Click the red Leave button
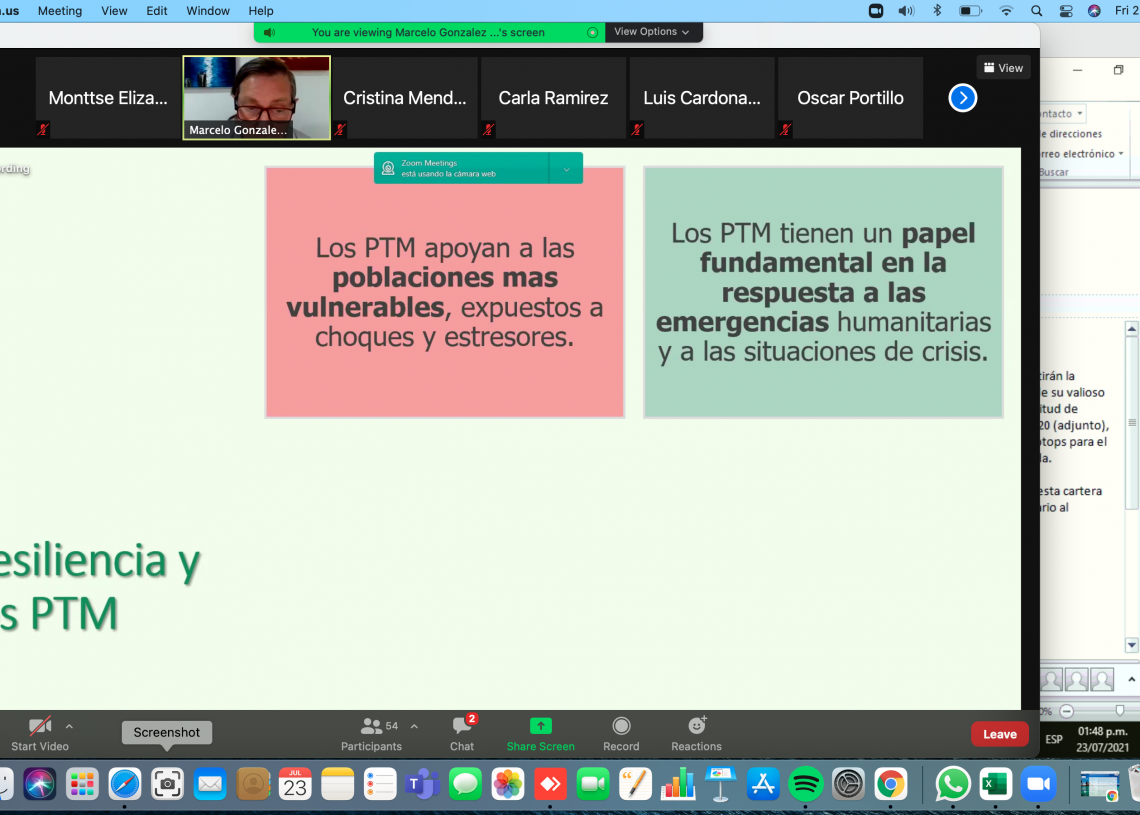This screenshot has width=1140, height=815. coord(999,734)
